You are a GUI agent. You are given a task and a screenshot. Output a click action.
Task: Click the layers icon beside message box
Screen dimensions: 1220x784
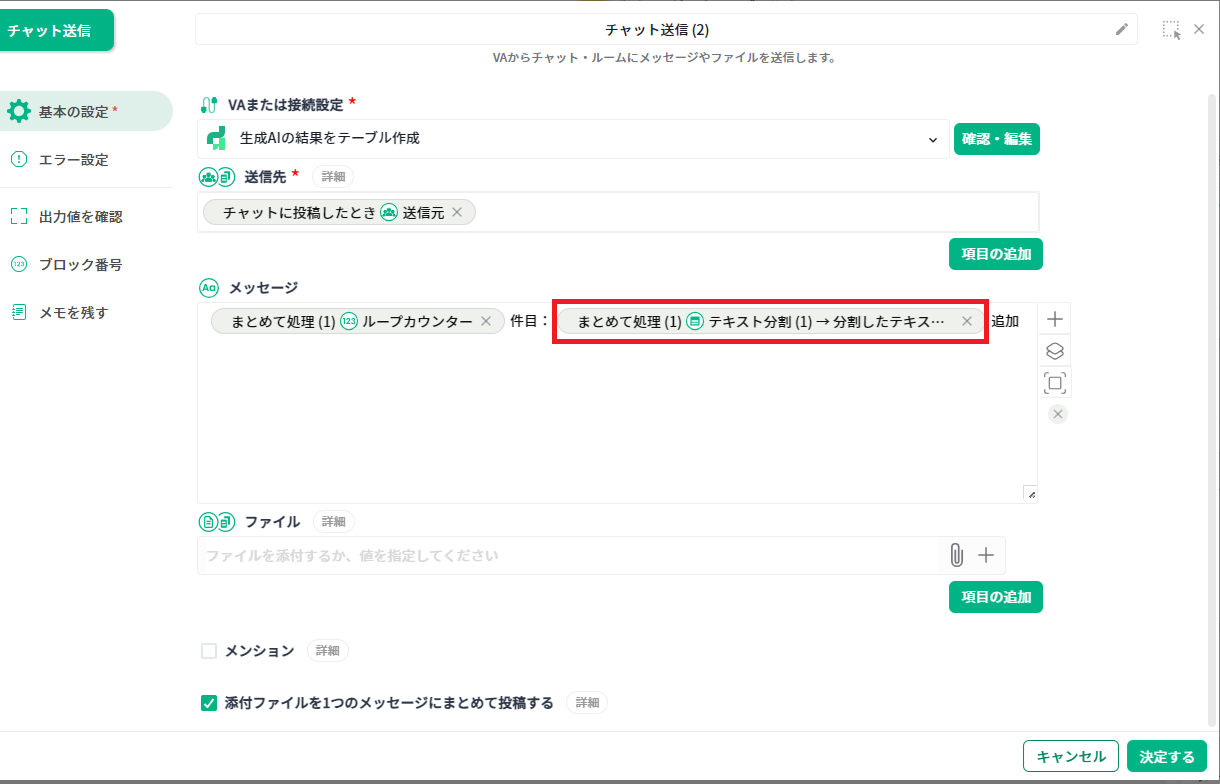click(x=1054, y=351)
